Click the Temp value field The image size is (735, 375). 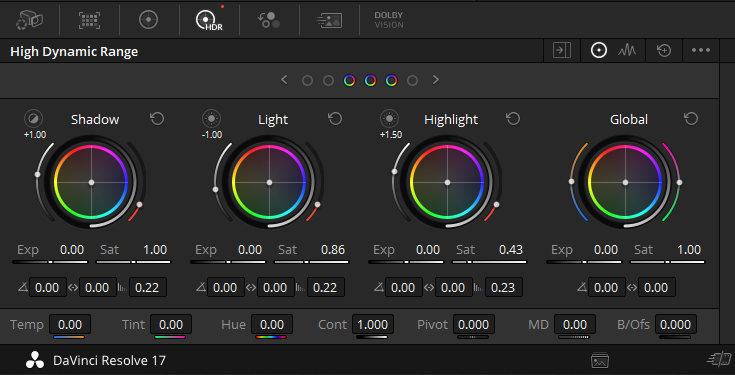click(x=70, y=324)
